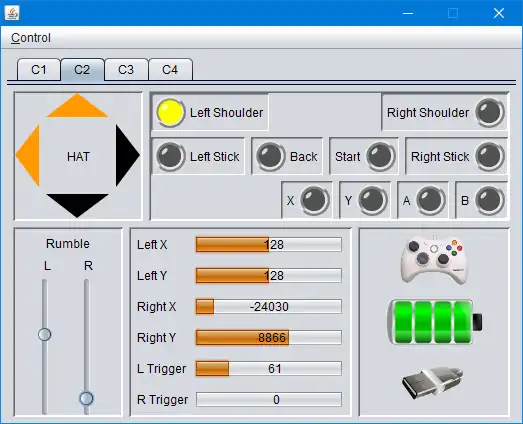Click the R Trigger bar showing 0

pos(269,400)
